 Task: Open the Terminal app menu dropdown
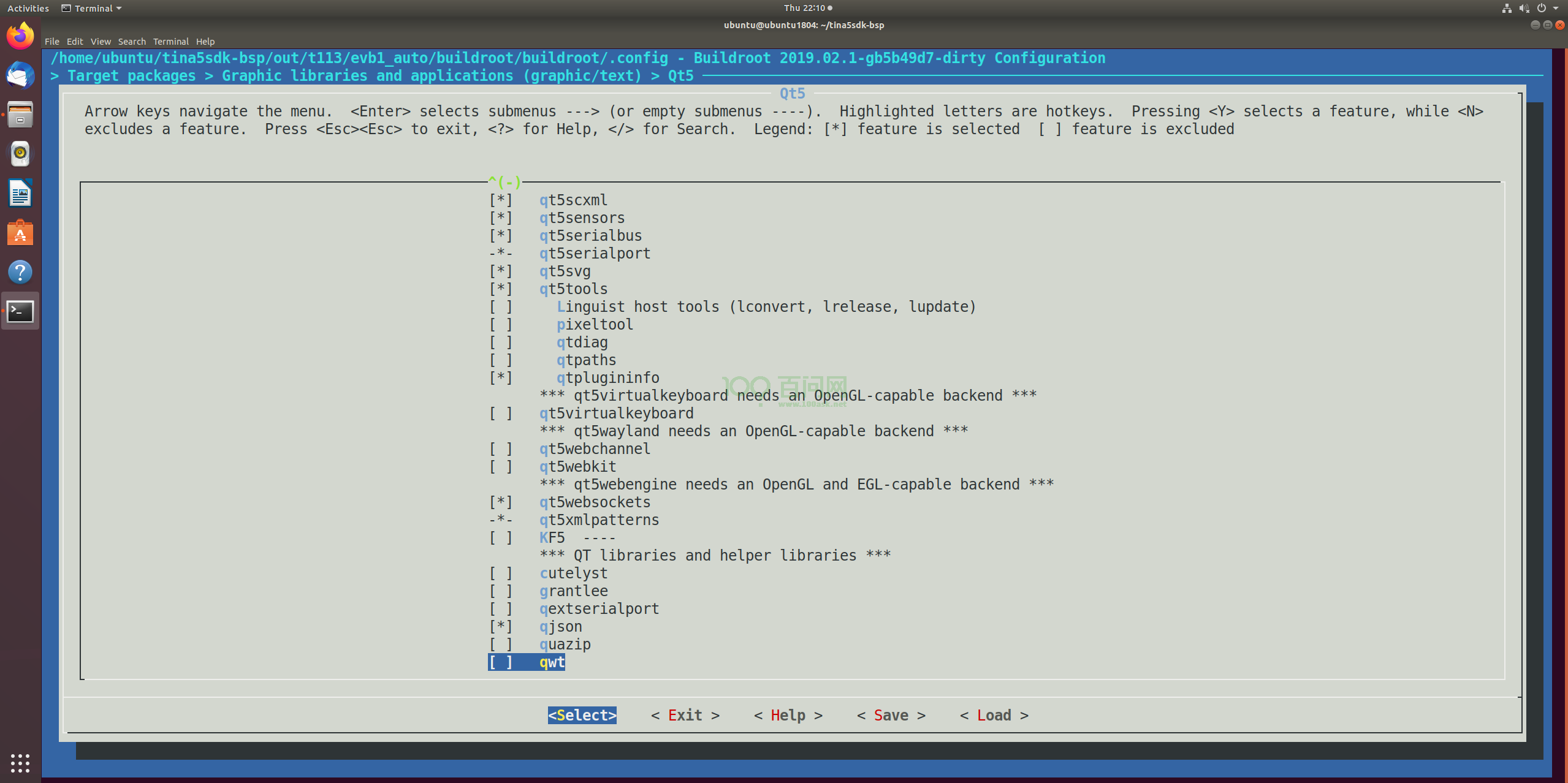[92, 8]
